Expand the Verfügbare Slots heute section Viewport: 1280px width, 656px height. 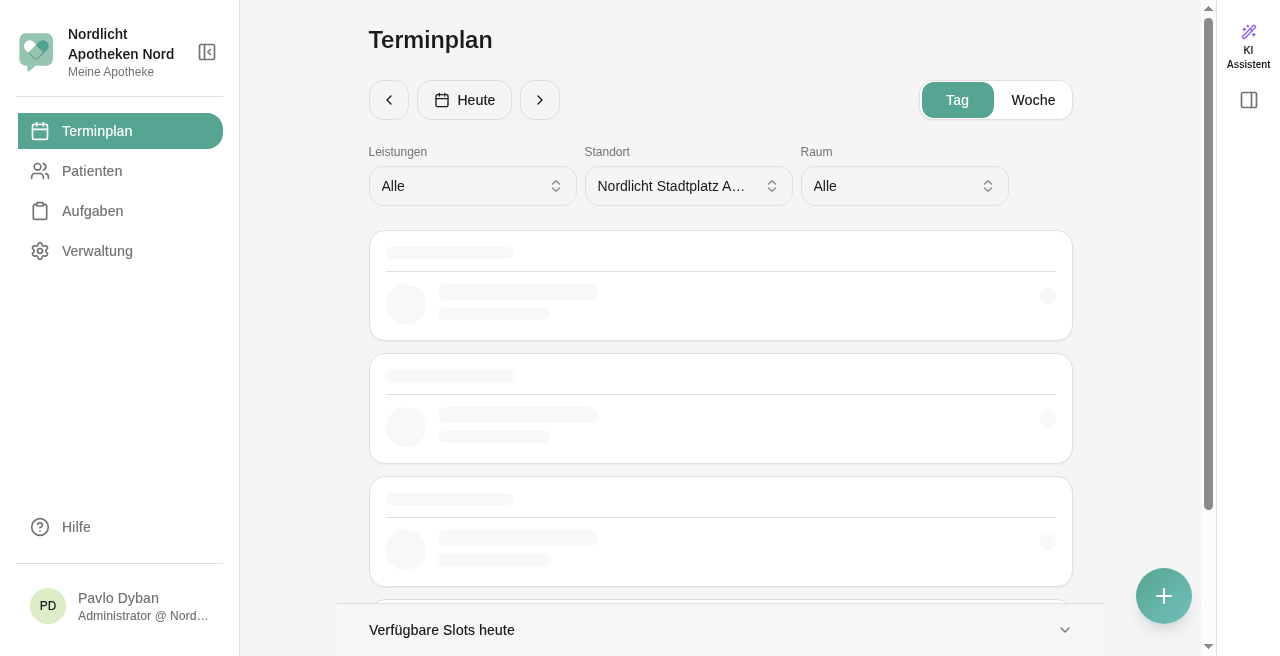[x=721, y=630]
